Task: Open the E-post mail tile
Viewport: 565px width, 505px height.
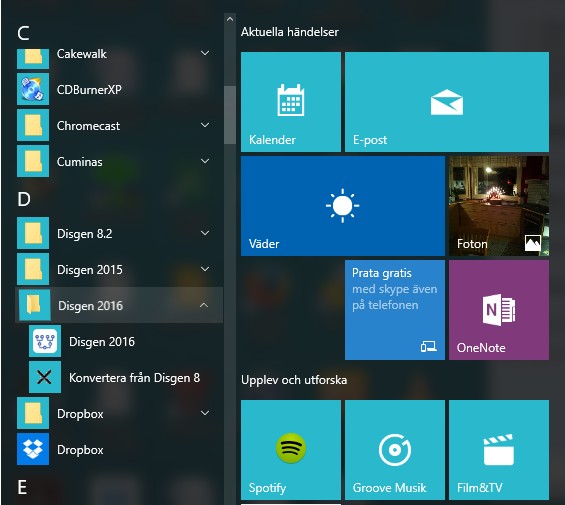Action: click(x=447, y=102)
